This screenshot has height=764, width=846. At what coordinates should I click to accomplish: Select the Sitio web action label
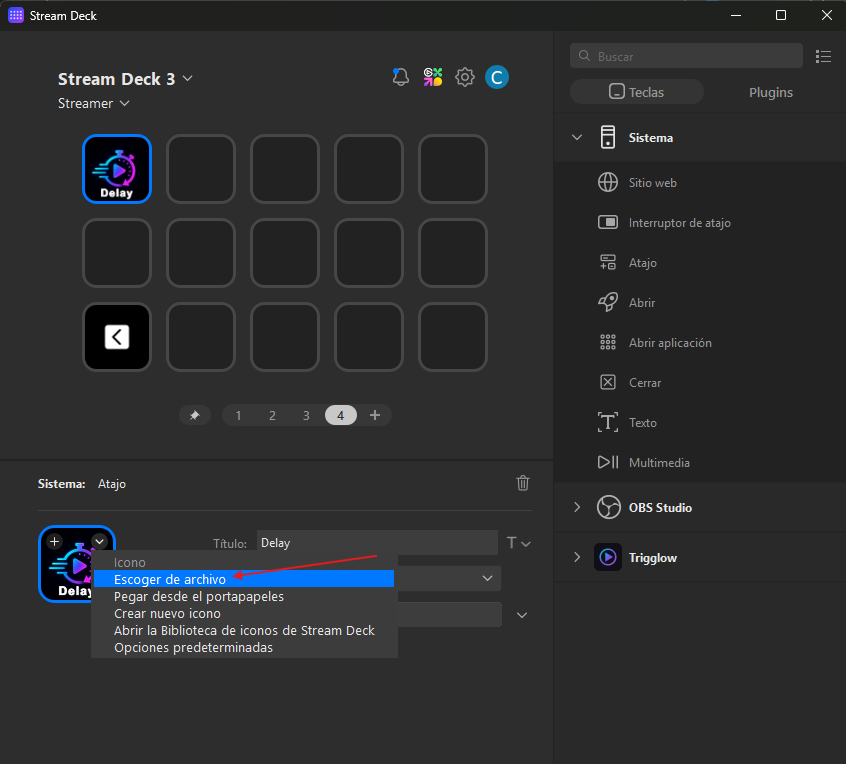click(x=652, y=182)
